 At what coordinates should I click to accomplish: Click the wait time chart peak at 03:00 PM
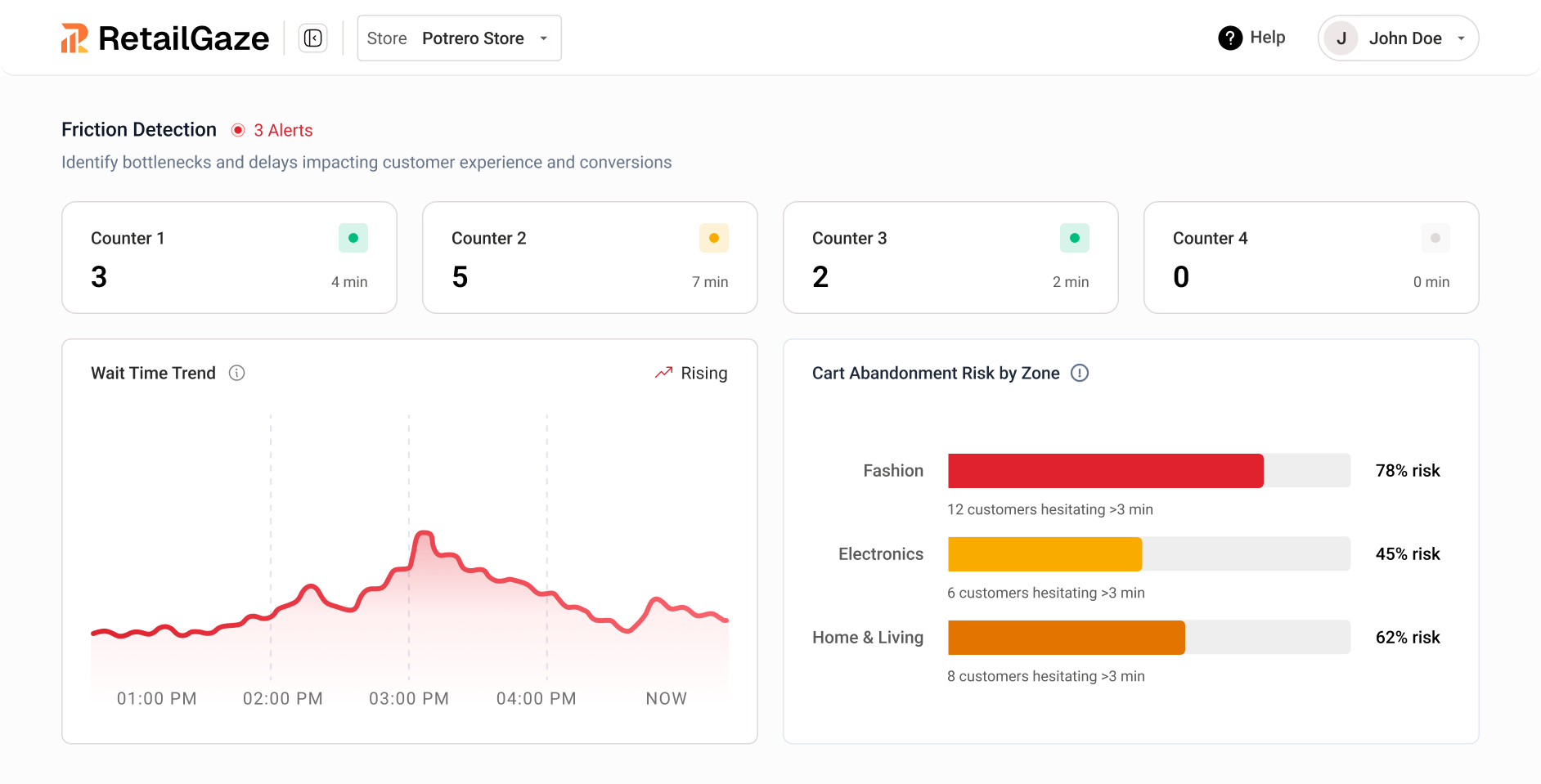tap(424, 535)
